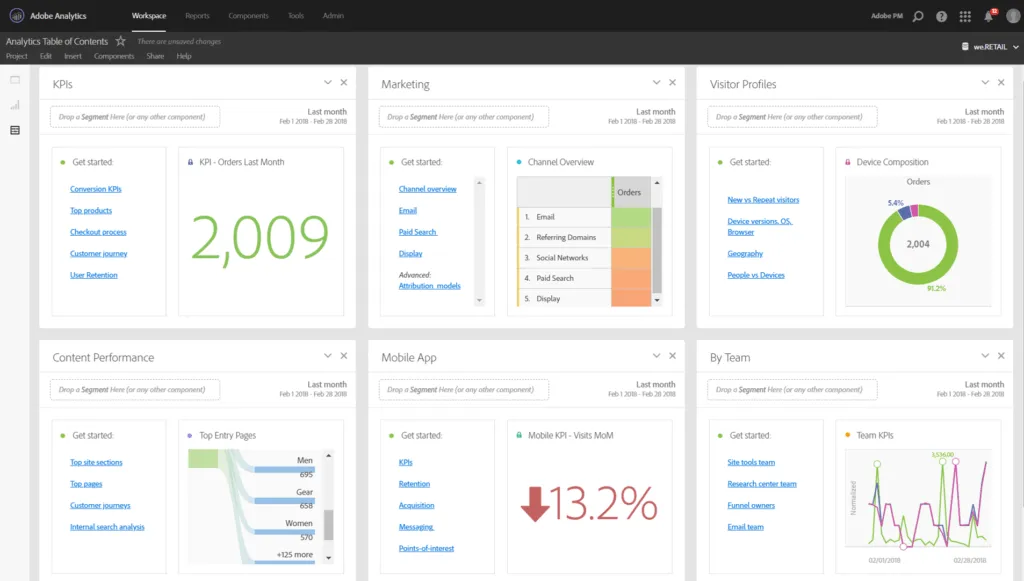Open the Visualizations bar chart icon in left rail
This screenshot has height=581, width=1024.
coord(15,105)
